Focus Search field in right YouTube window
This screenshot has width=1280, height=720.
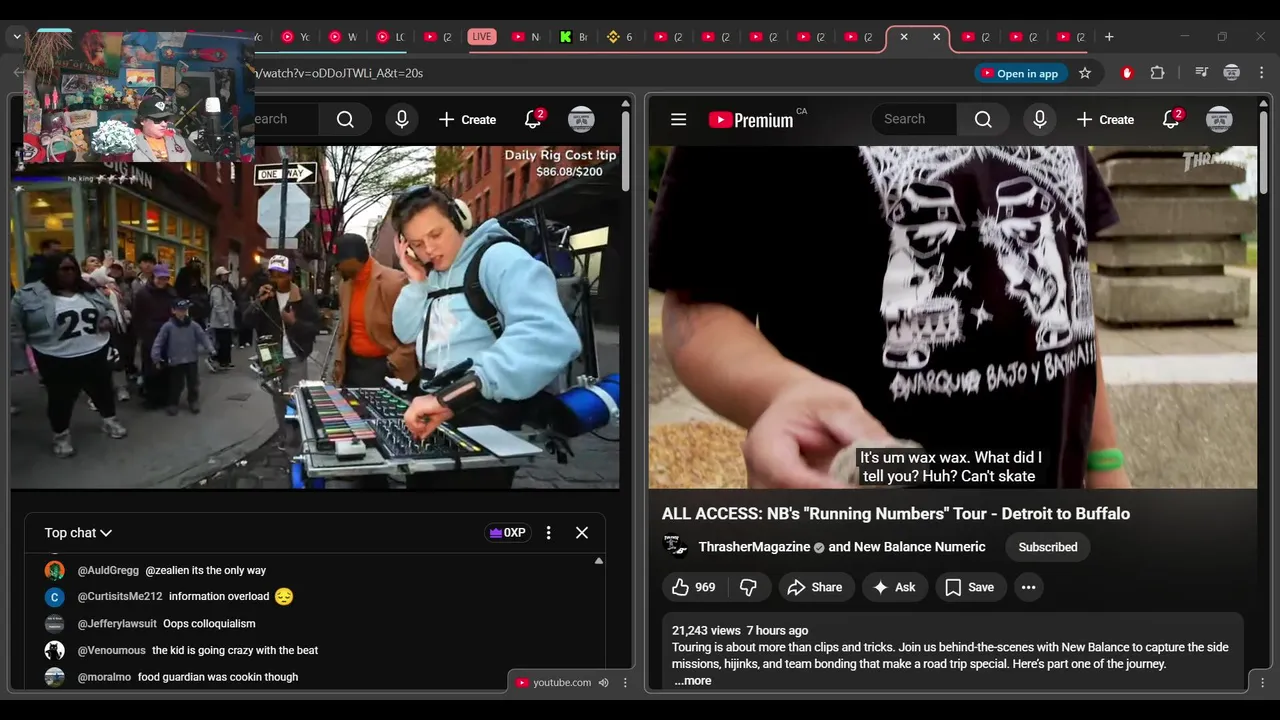[x=915, y=120]
